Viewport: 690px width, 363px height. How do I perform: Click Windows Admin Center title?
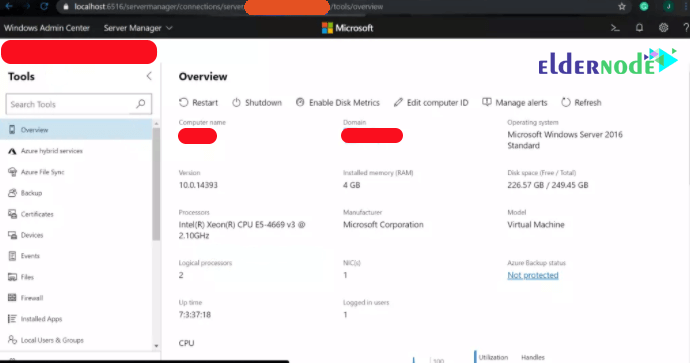(x=47, y=28)
